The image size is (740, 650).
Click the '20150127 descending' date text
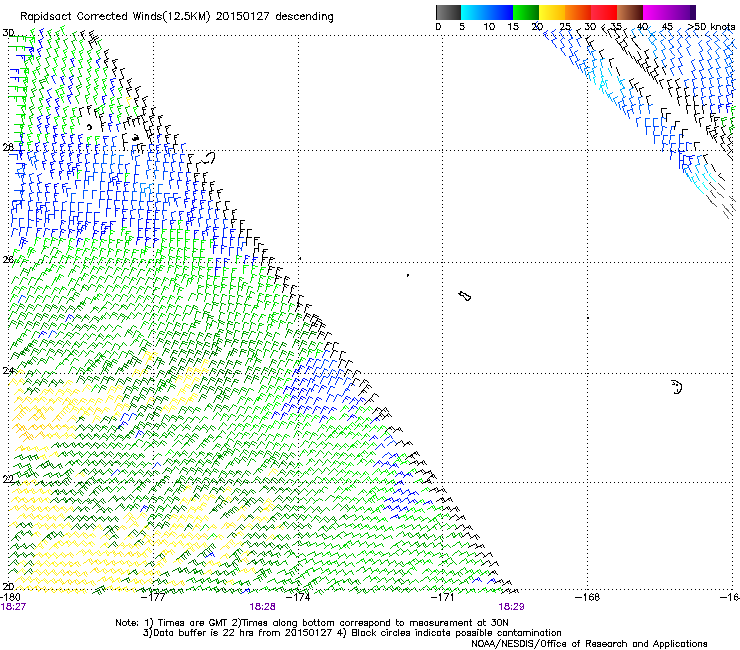click(x=274, y=16)
